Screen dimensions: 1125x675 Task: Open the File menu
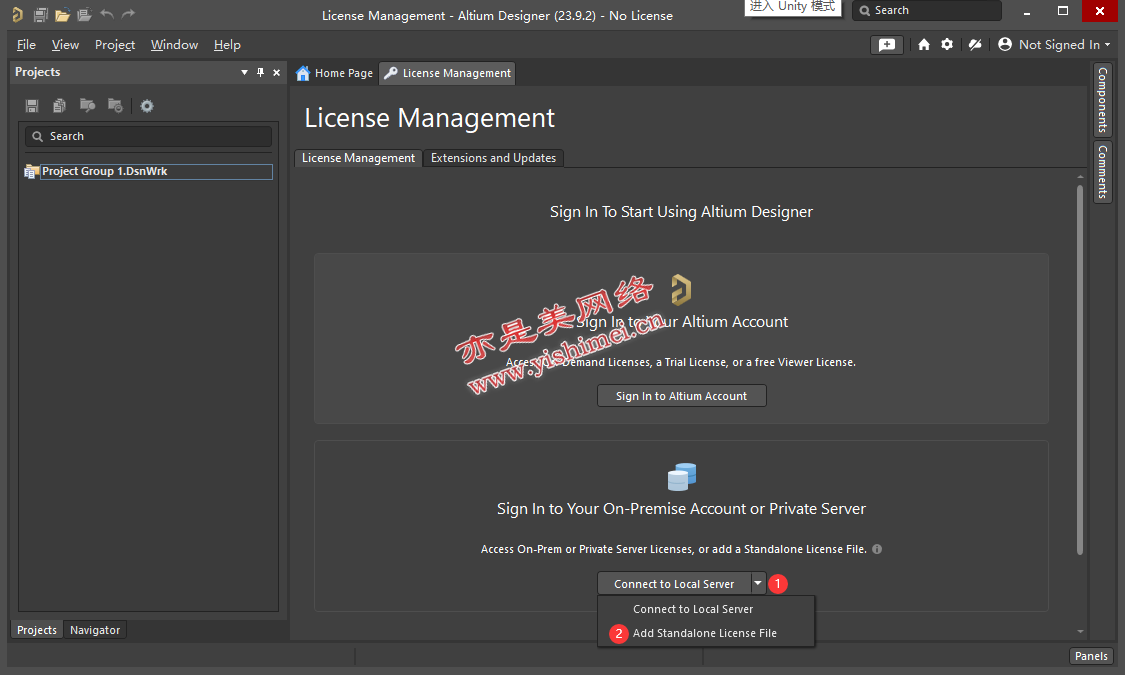[x=27, y=44]
